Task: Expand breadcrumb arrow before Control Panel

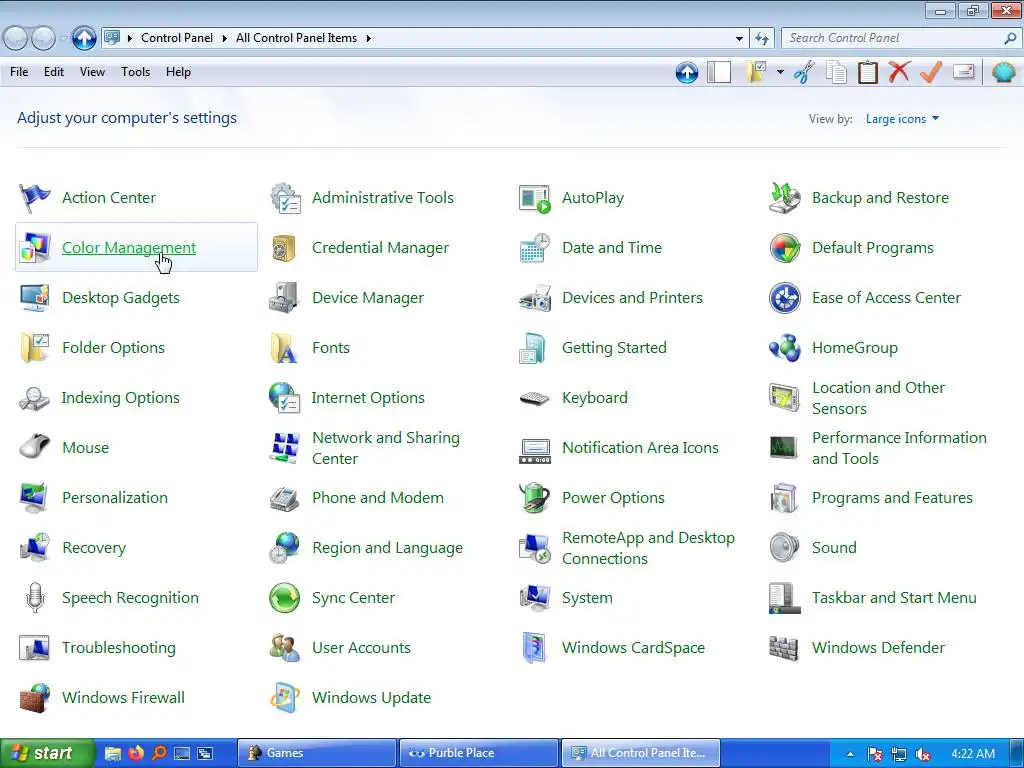Action: [x=129, y=39]
